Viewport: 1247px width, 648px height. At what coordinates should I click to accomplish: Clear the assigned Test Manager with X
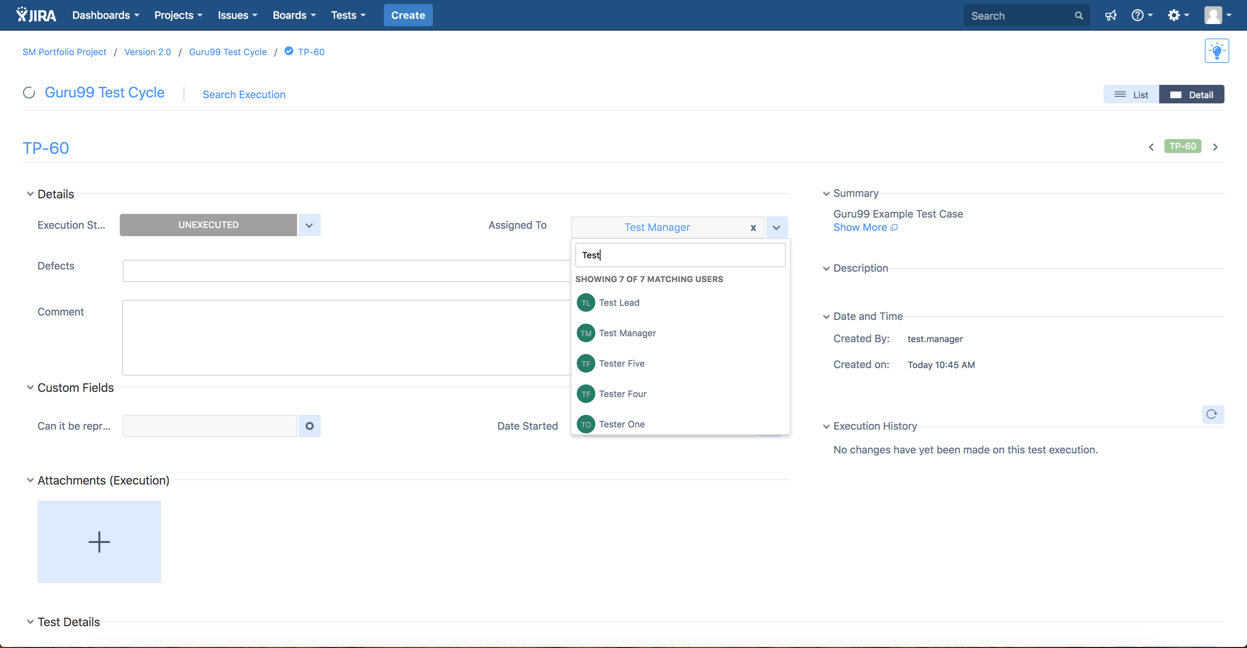(753, 228)
